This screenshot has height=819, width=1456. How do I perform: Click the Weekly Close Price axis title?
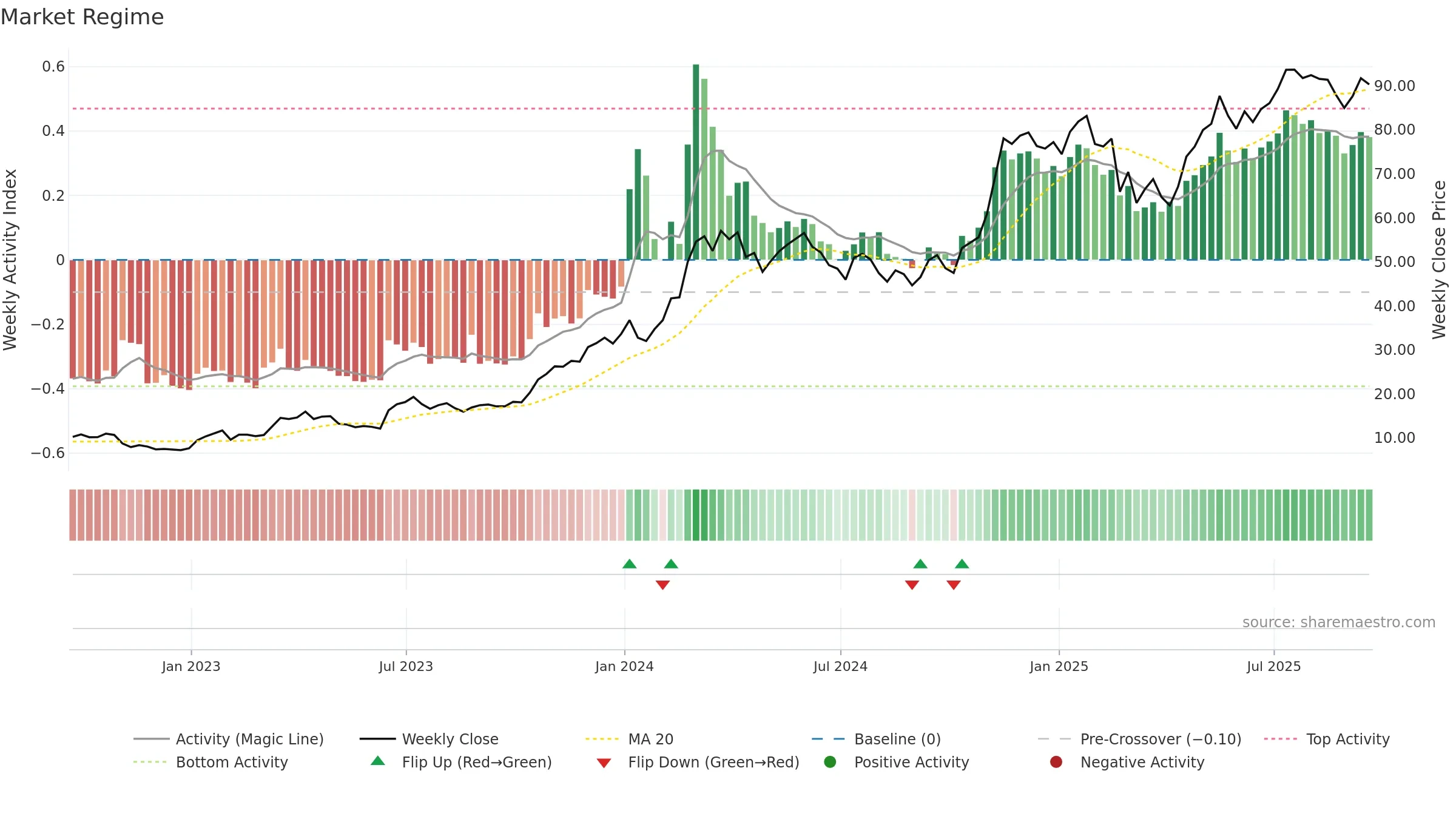1439,260
